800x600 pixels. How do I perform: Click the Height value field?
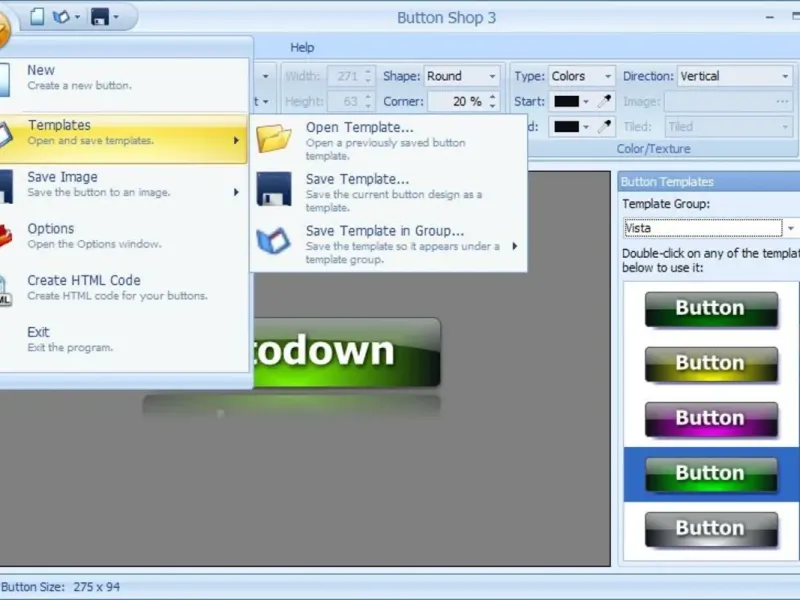pyautogui.click(x=346, y=101)
